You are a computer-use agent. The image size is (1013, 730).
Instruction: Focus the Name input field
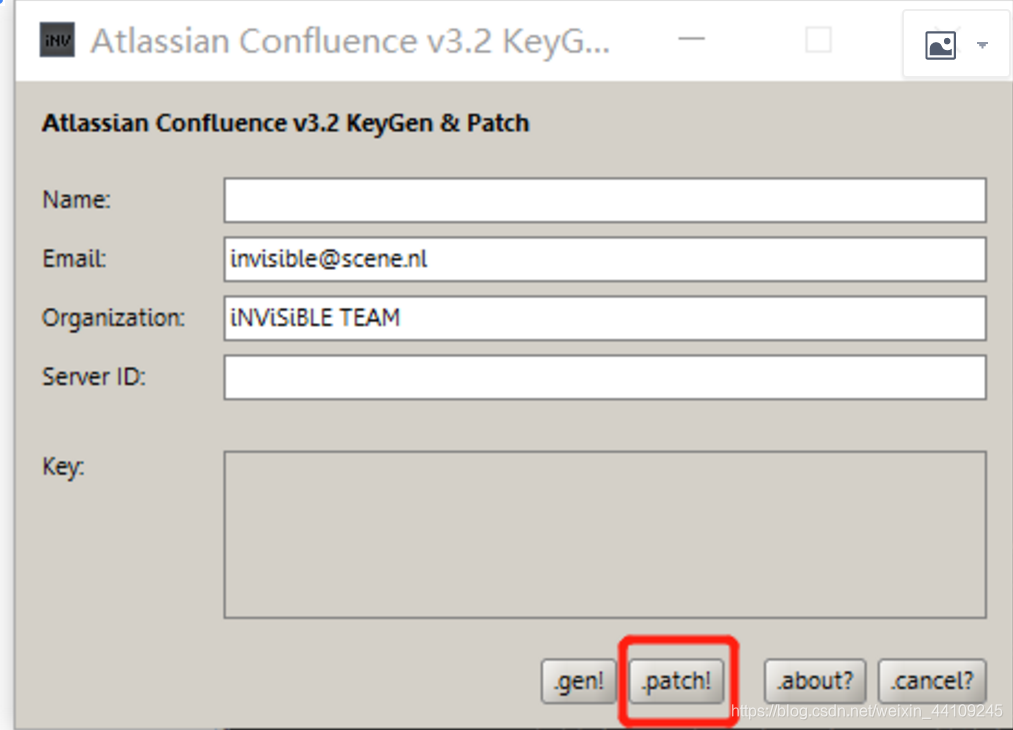[605, 200]
